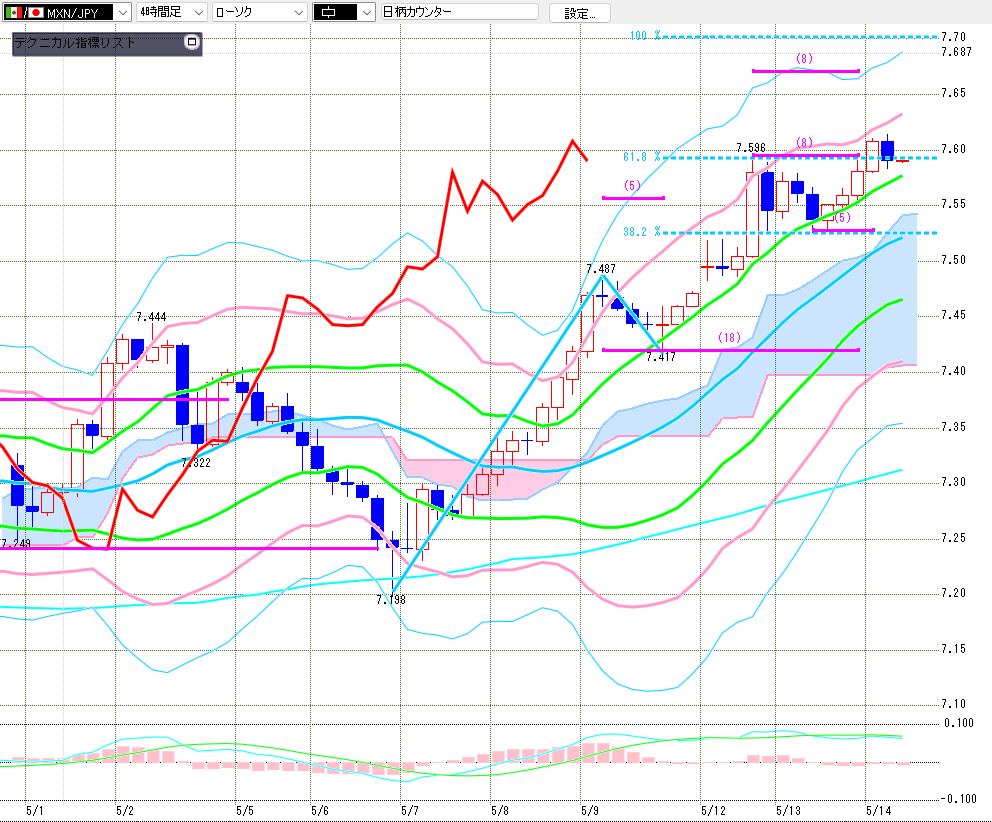Click the 7.50 tick on price axis
This screenshot has height=822, width=992.
coord(953,260)
